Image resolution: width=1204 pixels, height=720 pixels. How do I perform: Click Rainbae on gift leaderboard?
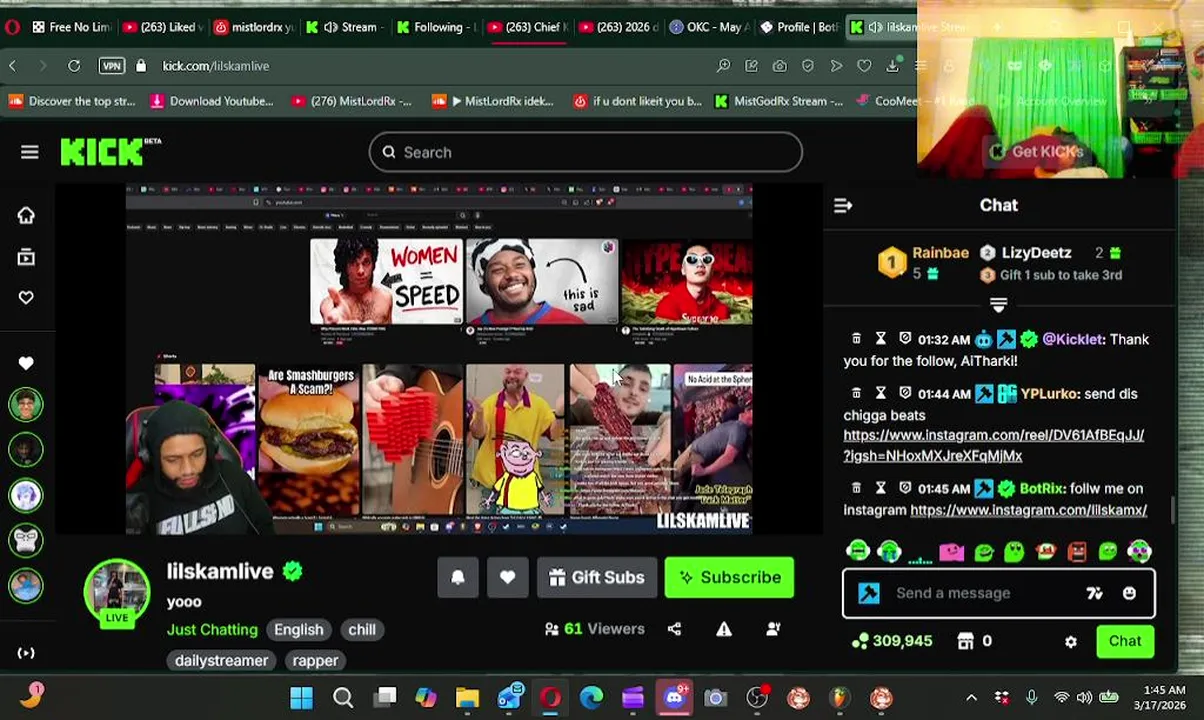940,253
